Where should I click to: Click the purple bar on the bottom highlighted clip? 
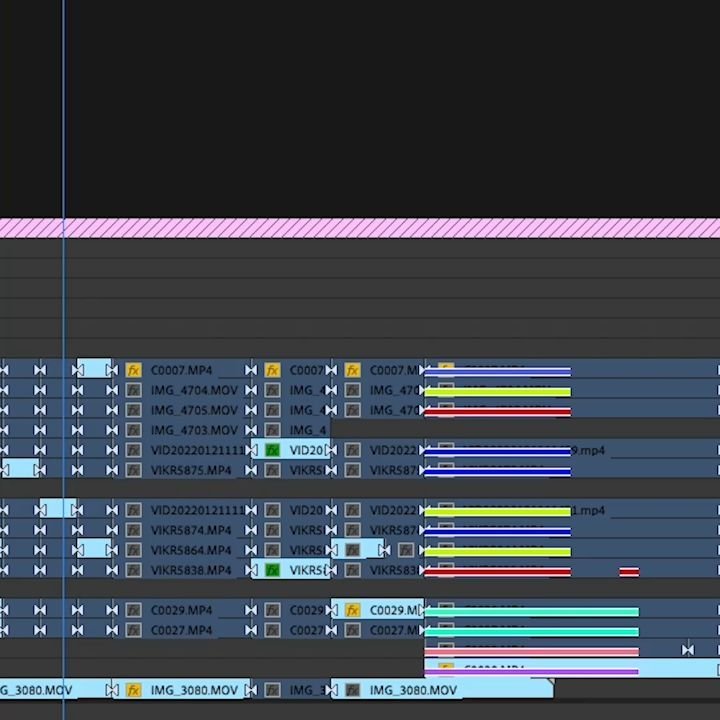530,672
